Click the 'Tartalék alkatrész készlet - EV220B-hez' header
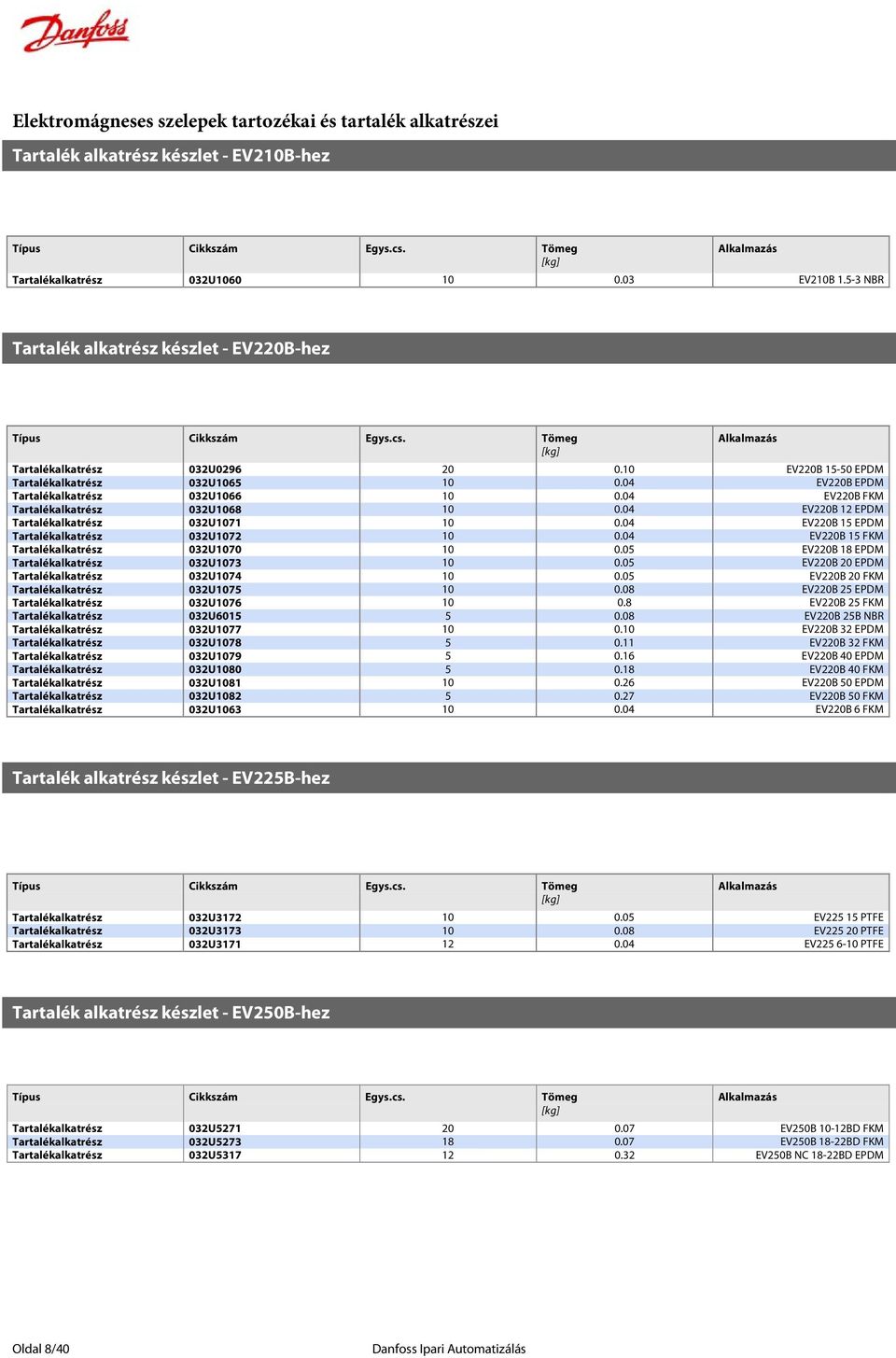The height and width of the screenshot is (1358, 896). pos(449,348)
